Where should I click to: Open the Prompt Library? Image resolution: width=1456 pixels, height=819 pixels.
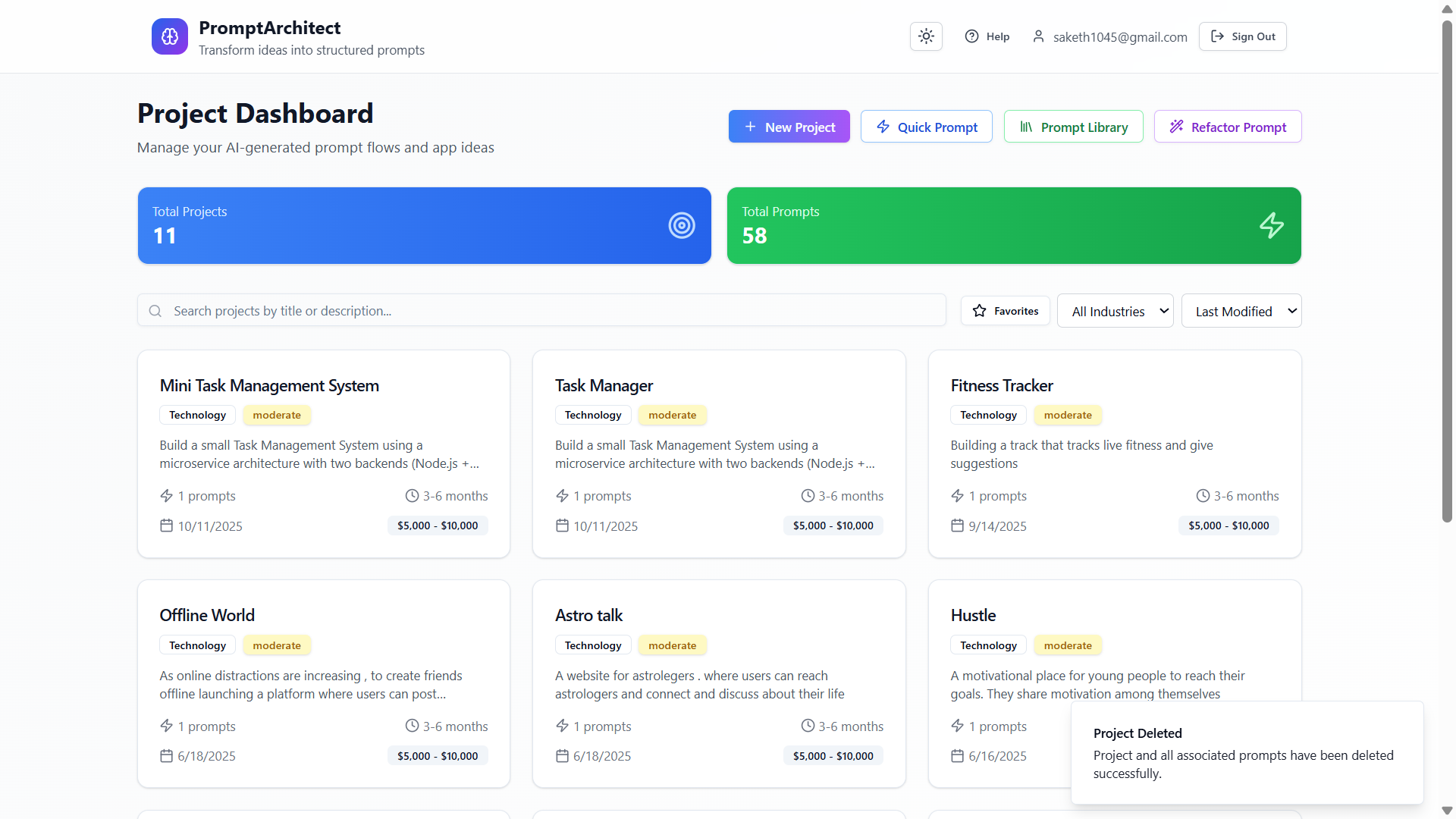[1073, 127]
